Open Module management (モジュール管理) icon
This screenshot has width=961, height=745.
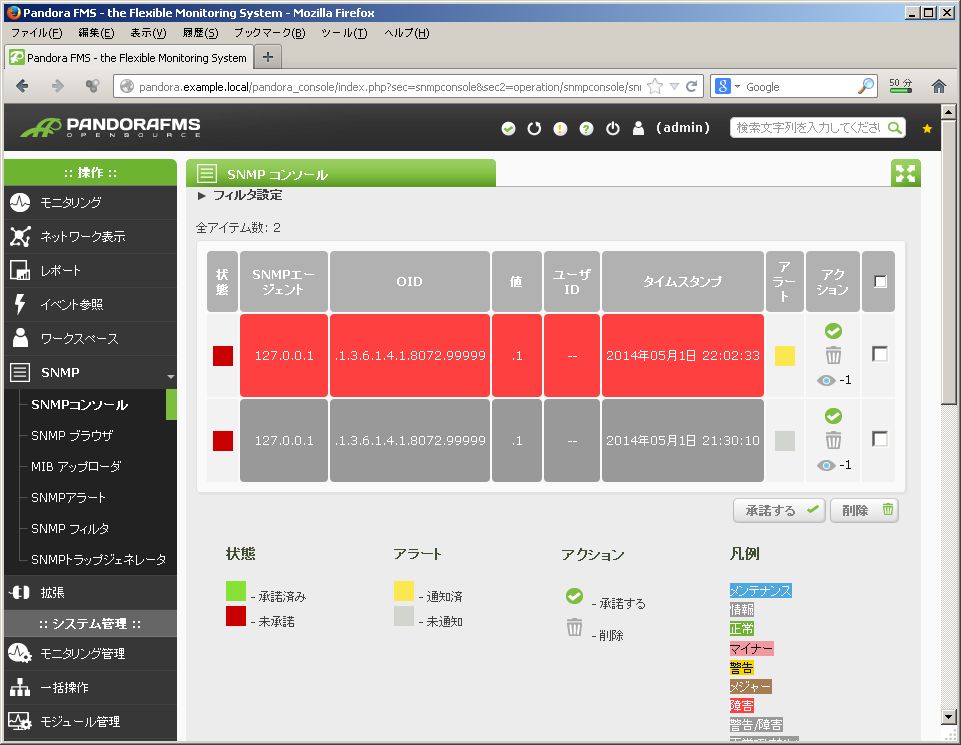[20, 721]
